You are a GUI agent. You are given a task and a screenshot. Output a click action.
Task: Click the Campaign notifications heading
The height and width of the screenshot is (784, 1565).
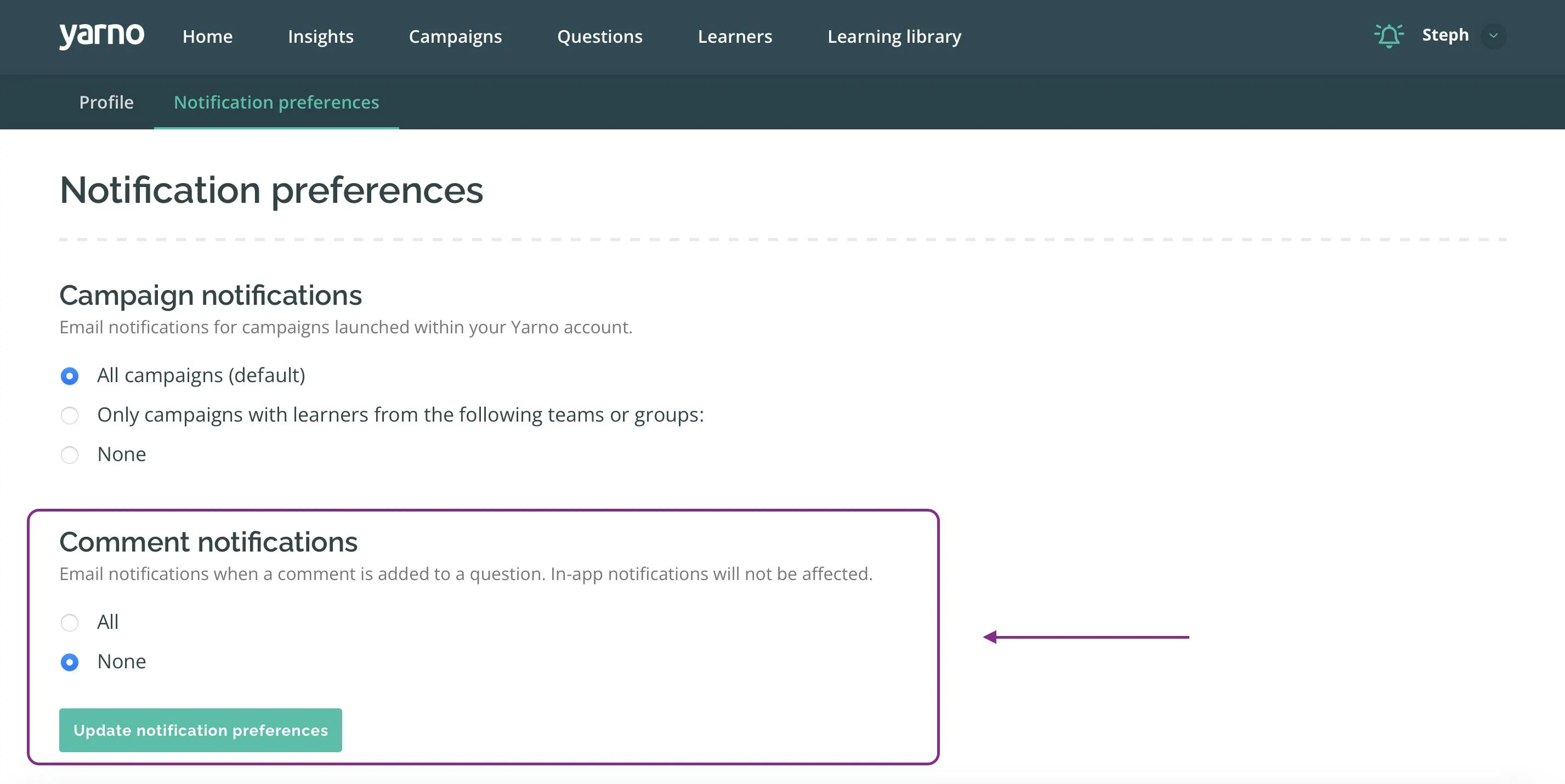pyautogui.click(x=211, y=296)
